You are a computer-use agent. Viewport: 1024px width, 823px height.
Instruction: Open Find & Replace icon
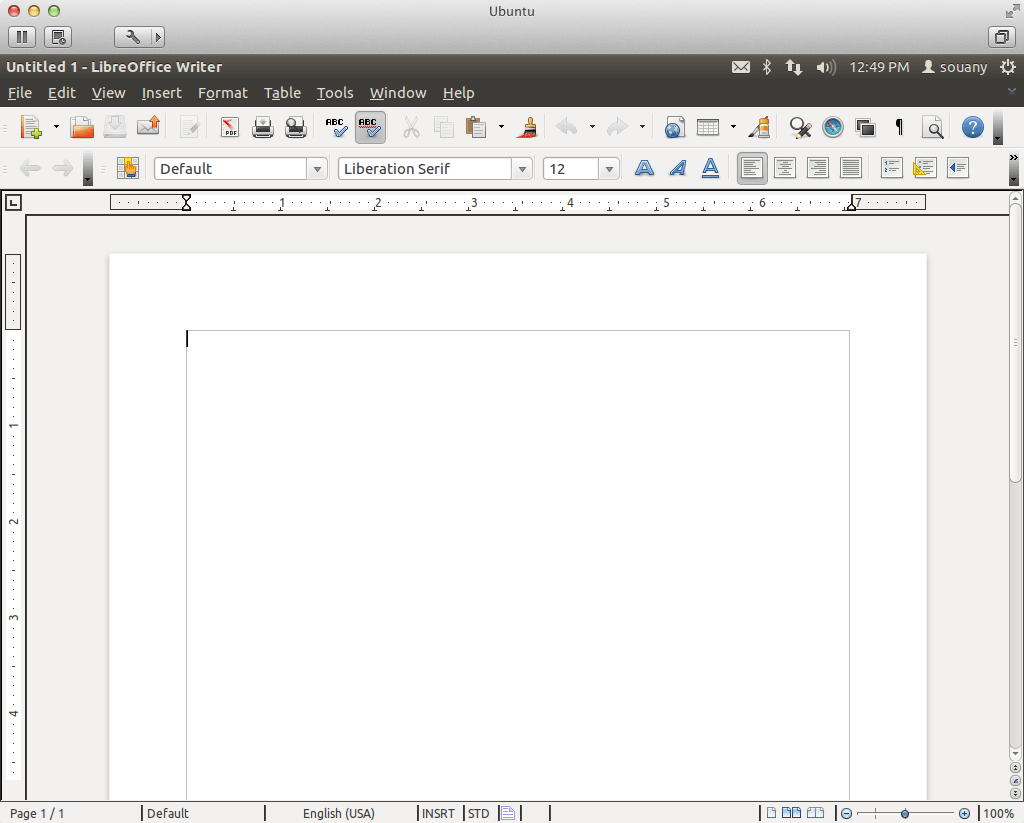click(800, 127)
